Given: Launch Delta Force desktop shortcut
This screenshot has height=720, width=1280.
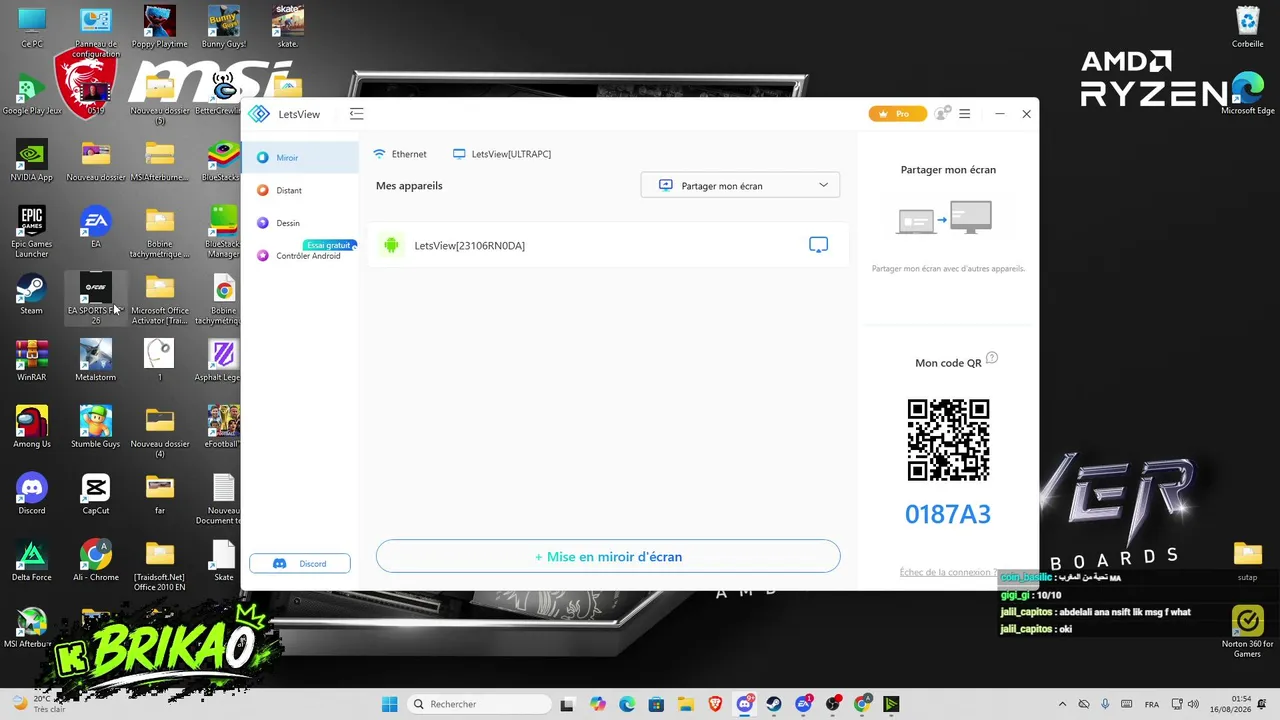Looking at the screenshot, I should [32, 561].
